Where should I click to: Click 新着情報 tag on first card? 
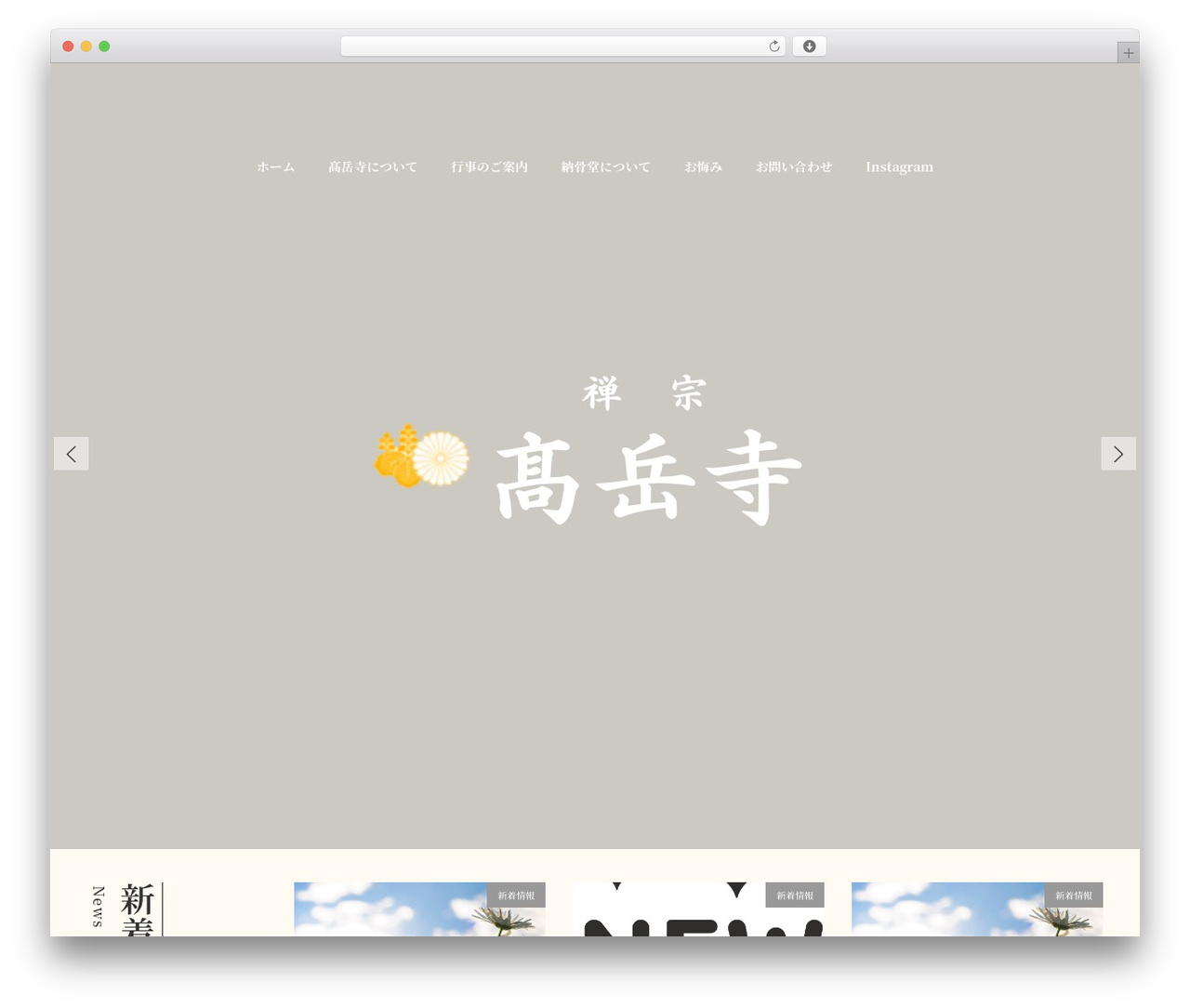point(516,895)
